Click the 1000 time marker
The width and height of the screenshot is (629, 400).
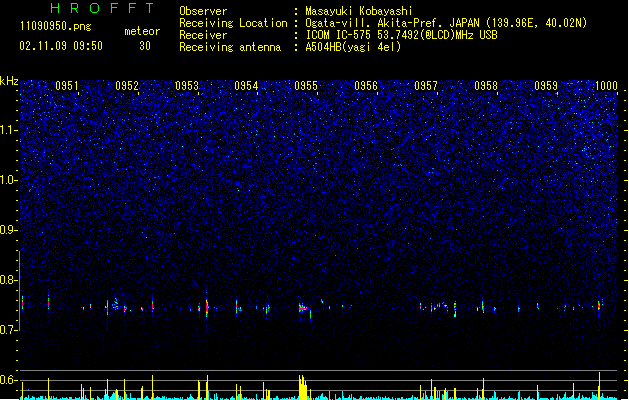(x=606, y=86)
